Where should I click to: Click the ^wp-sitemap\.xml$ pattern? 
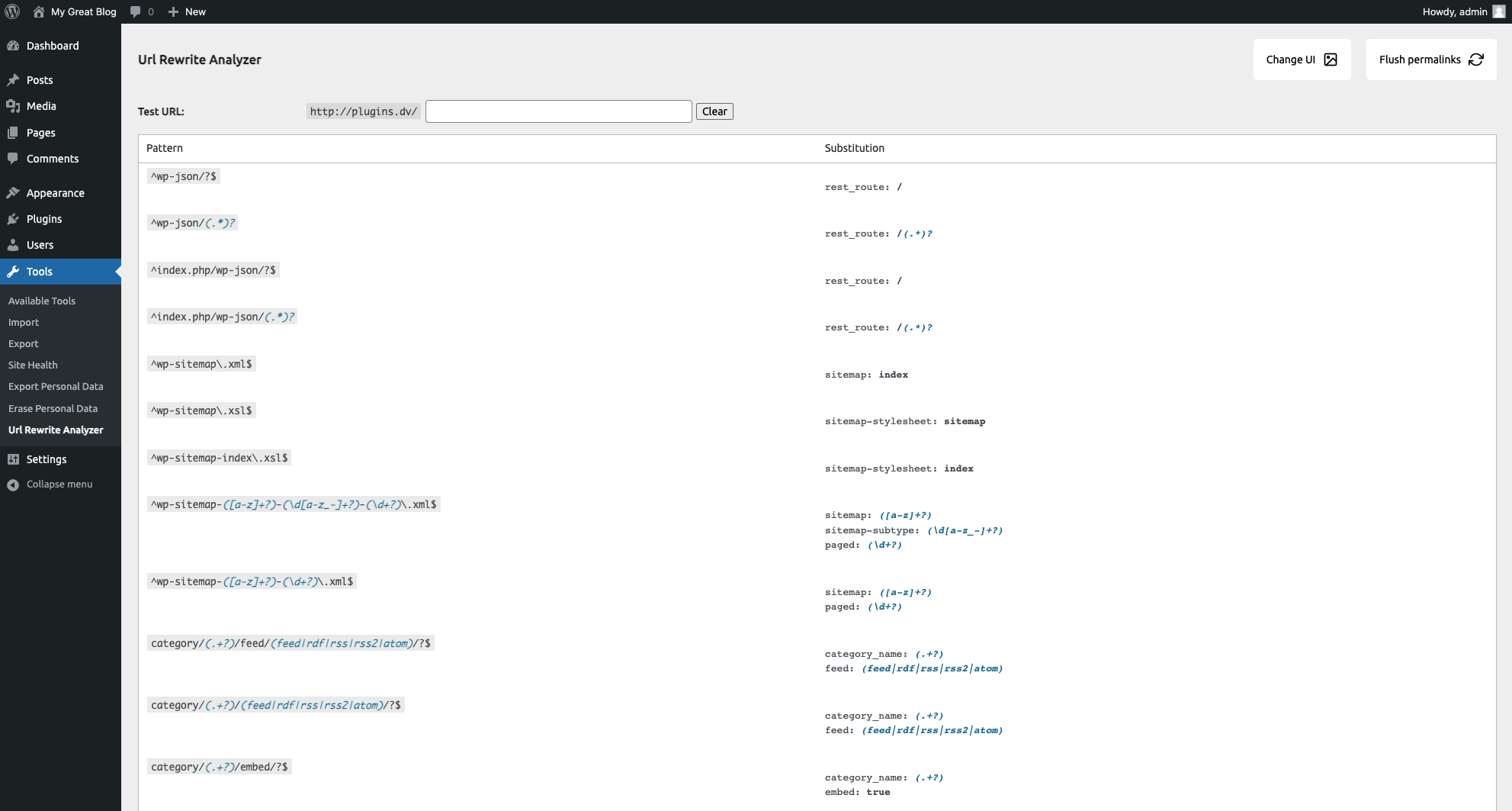click(201, 364)
